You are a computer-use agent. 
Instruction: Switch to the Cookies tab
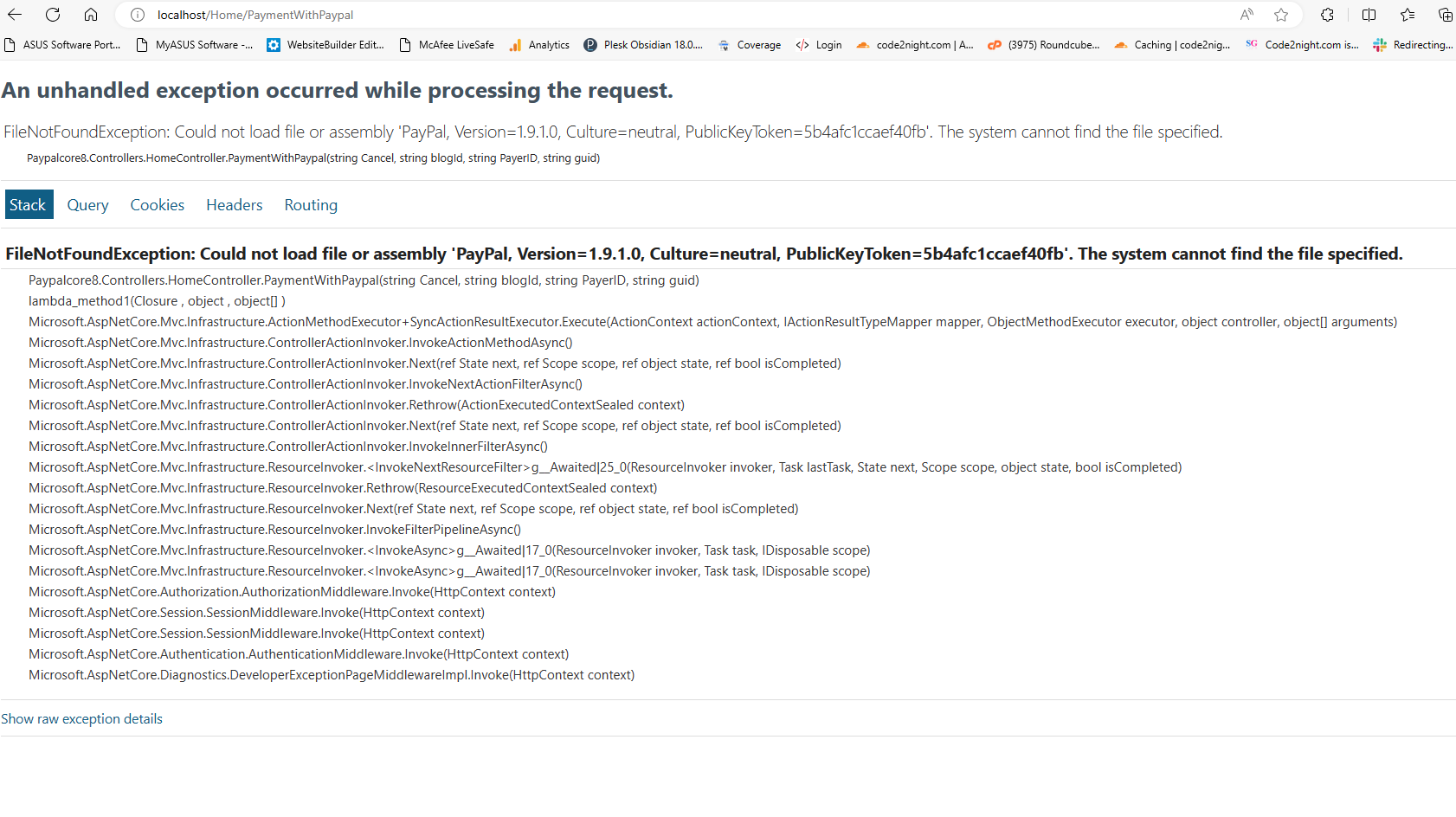(x=158, y=205)
